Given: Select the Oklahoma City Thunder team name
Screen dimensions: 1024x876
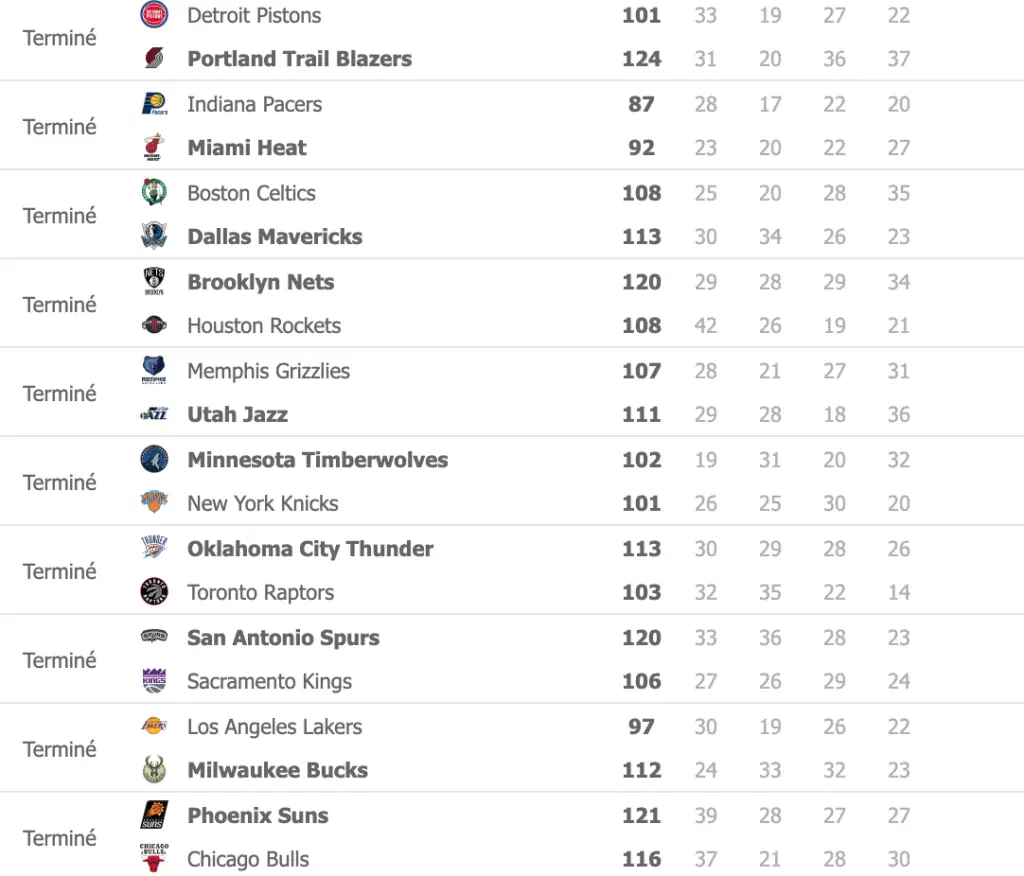Looking at the screenshot, I should click(310, 549).
